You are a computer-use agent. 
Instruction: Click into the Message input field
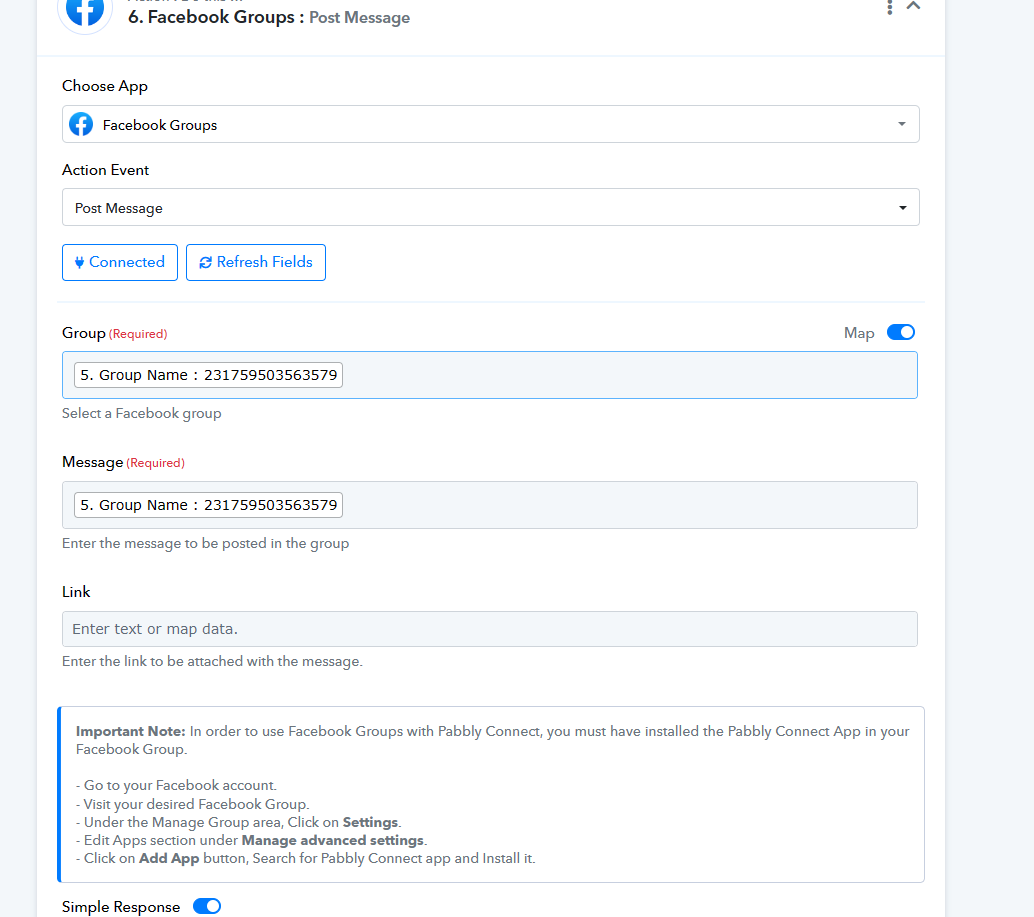(x=490, y=505)
